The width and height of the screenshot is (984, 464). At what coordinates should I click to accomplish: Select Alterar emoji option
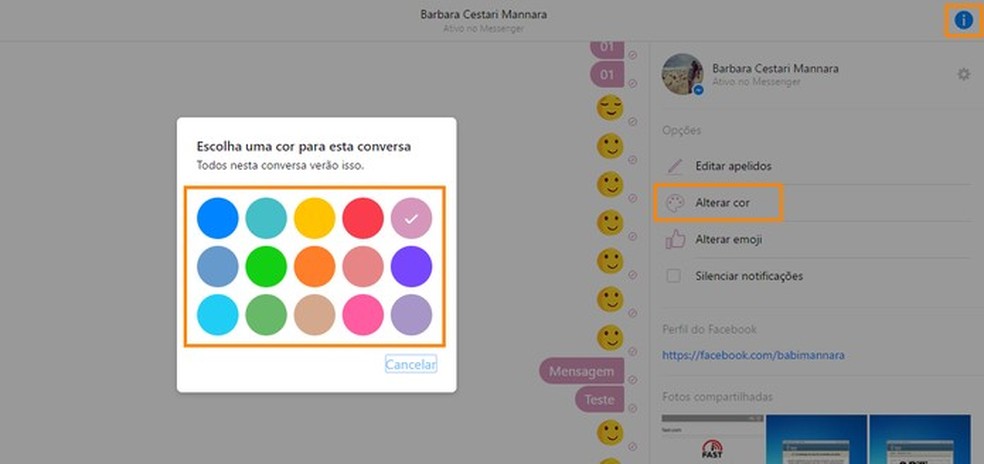pyautogui.click(x=729, y=240)
